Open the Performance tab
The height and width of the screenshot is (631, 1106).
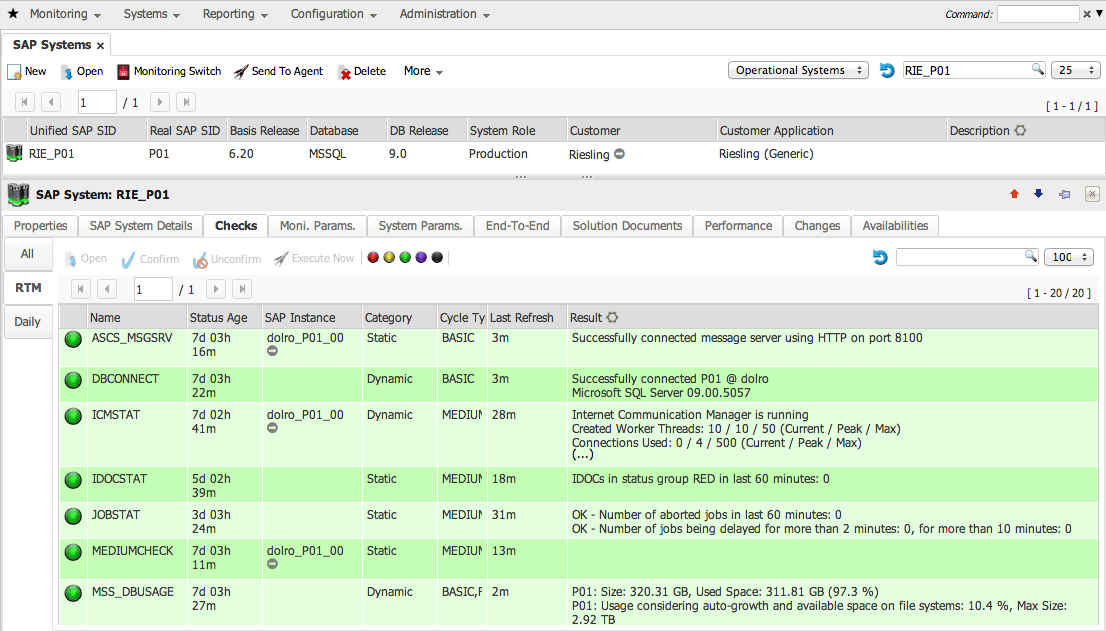[738, 226]
